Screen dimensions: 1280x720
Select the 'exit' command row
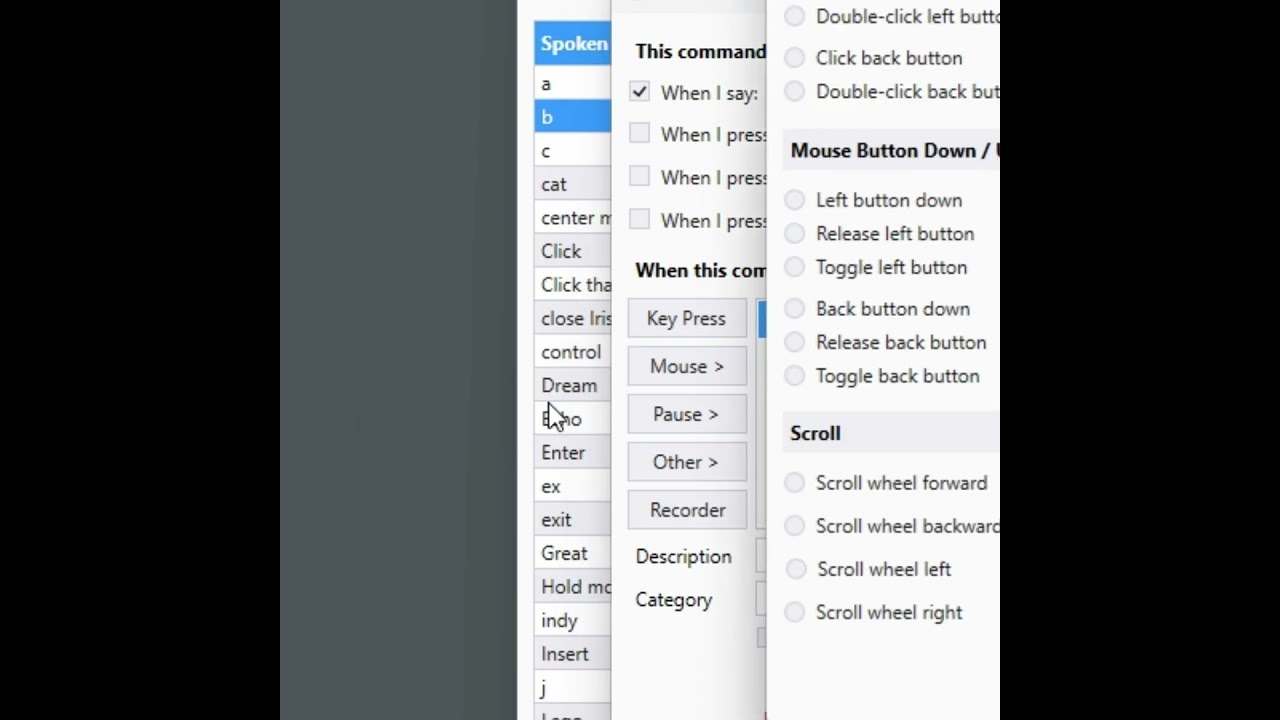coord(573,519)
